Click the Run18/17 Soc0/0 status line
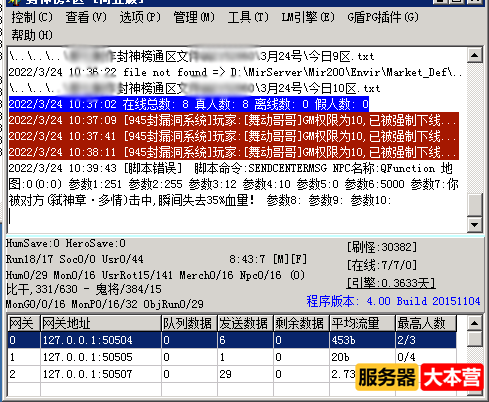This screenshot has height=402, width=489. click(75, 259)
